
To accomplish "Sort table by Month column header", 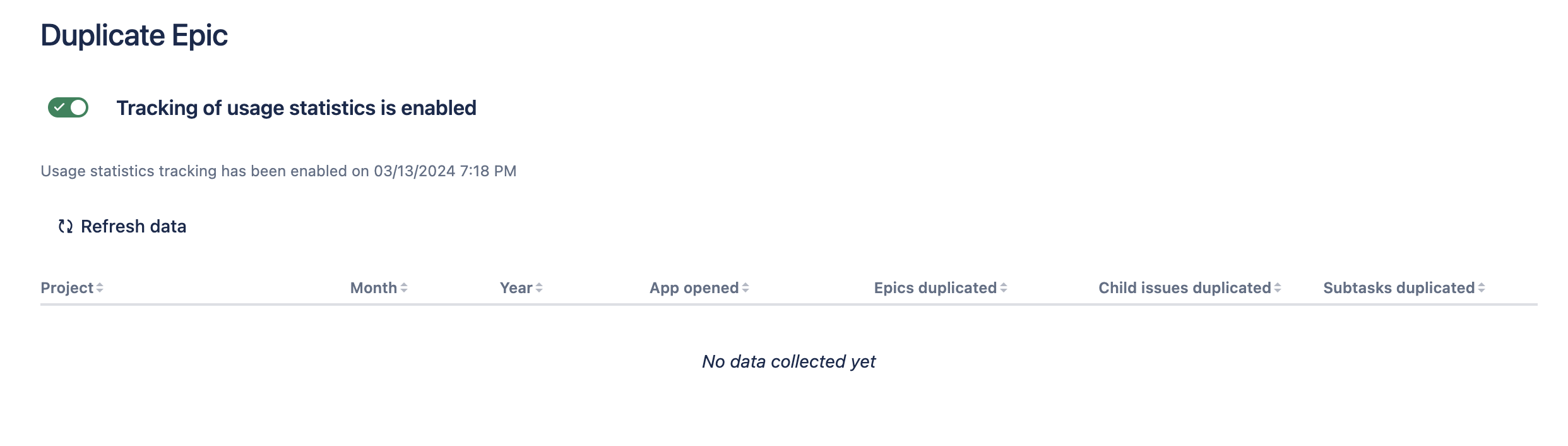I will (374, 288).
